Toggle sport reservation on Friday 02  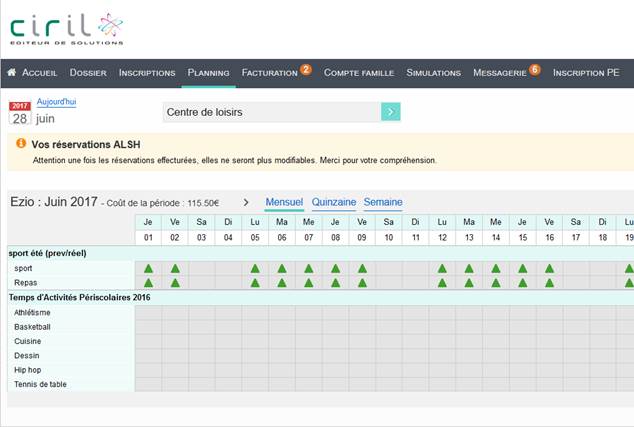(175, 268)
